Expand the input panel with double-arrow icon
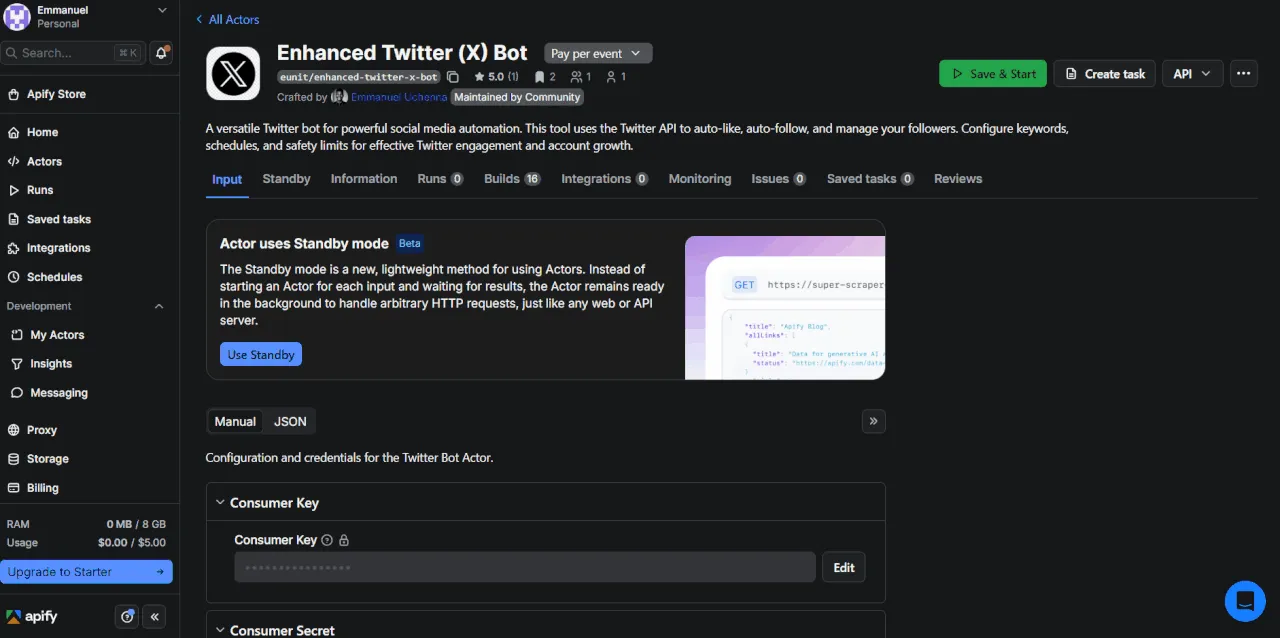The height and width of the screenshot is (638, 1280). point(873,421)
